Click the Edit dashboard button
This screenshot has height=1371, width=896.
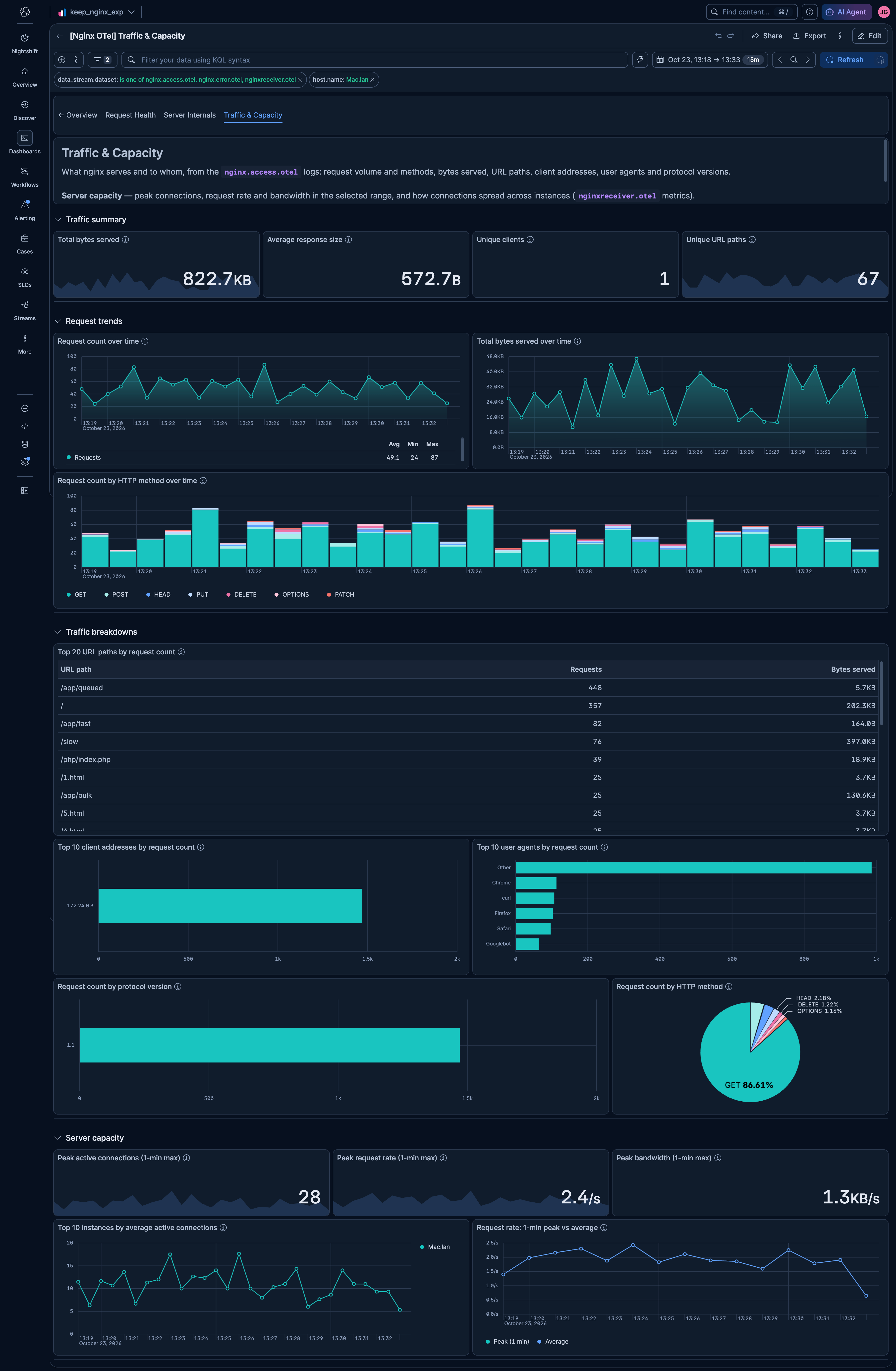pyautogui.click(x=870, y=36)
